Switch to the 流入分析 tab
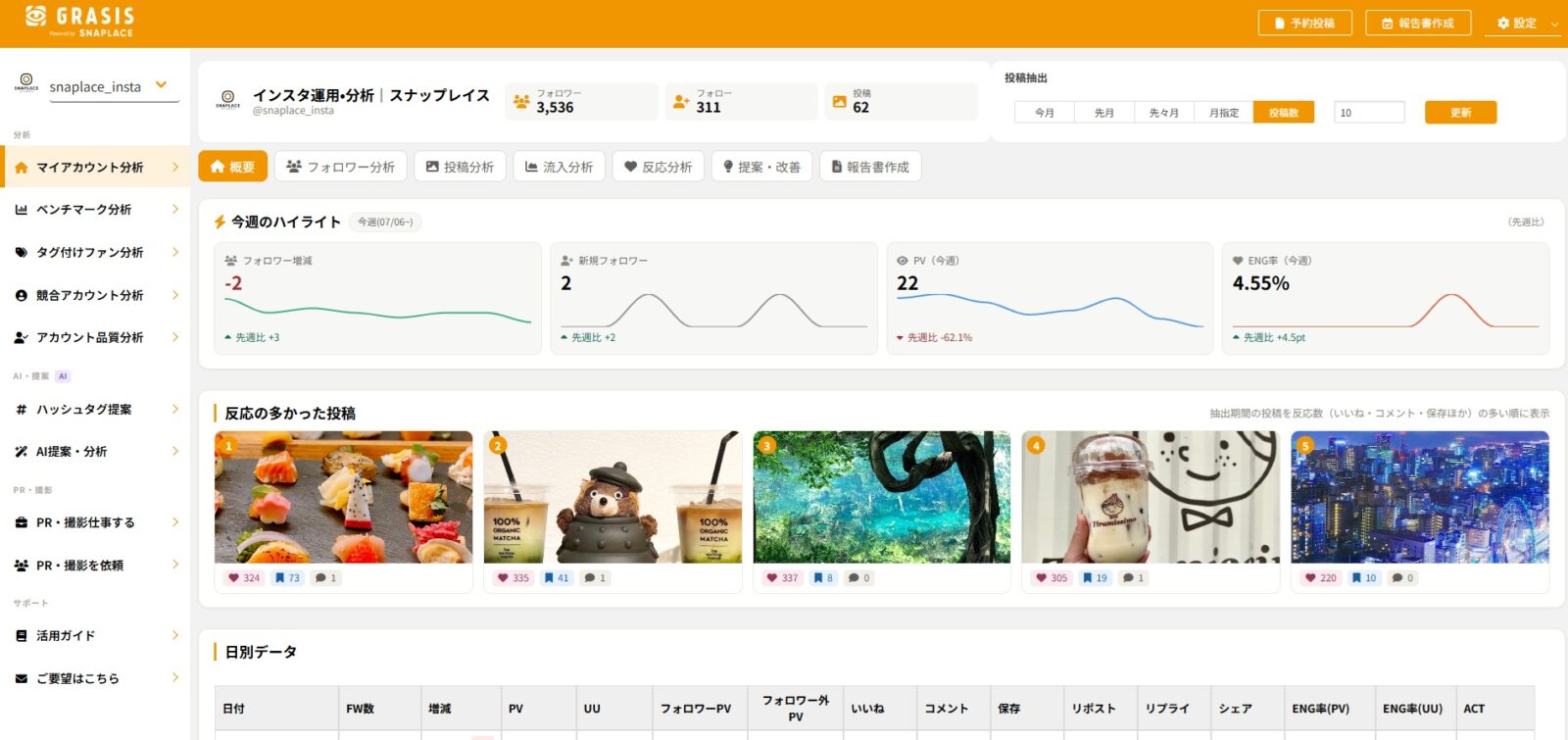 pos(560,167)
